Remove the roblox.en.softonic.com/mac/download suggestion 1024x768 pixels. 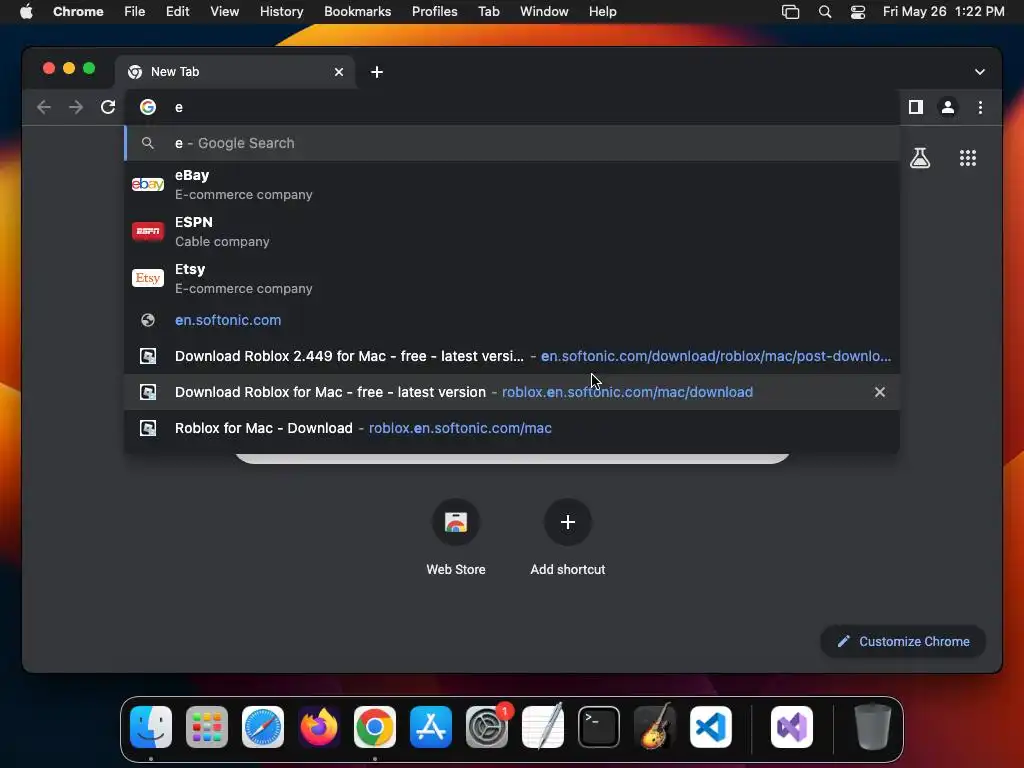(x=879, y=392)
